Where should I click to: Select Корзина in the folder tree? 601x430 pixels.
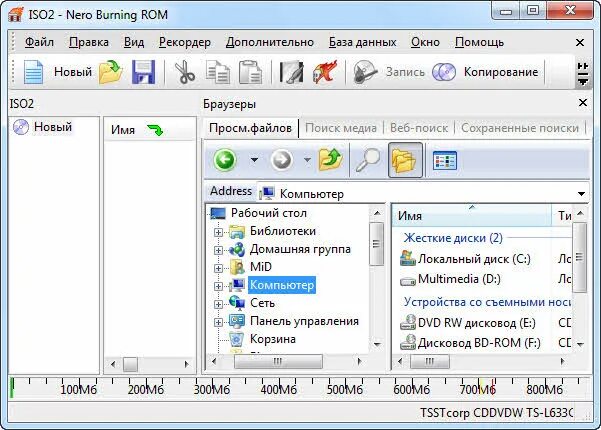click(273, 339)
